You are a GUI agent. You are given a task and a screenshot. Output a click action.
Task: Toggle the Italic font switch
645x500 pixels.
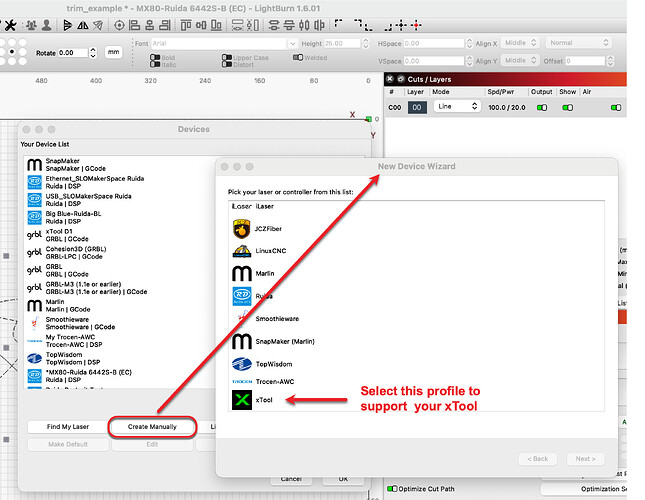point(155,64)
